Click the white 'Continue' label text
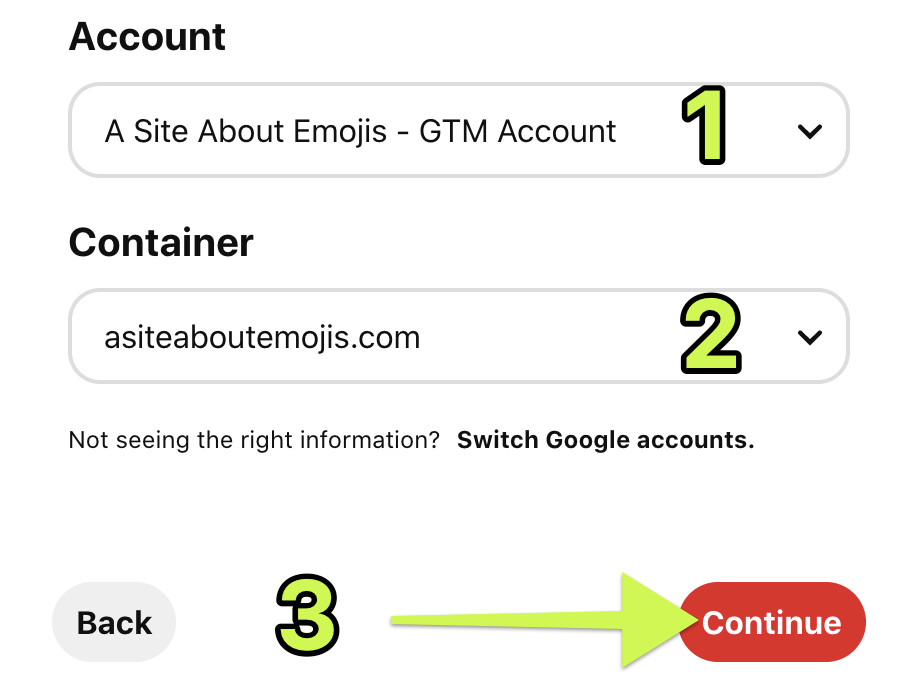The width and height of the screenshot is (916, 698). (x=771, y=623)
